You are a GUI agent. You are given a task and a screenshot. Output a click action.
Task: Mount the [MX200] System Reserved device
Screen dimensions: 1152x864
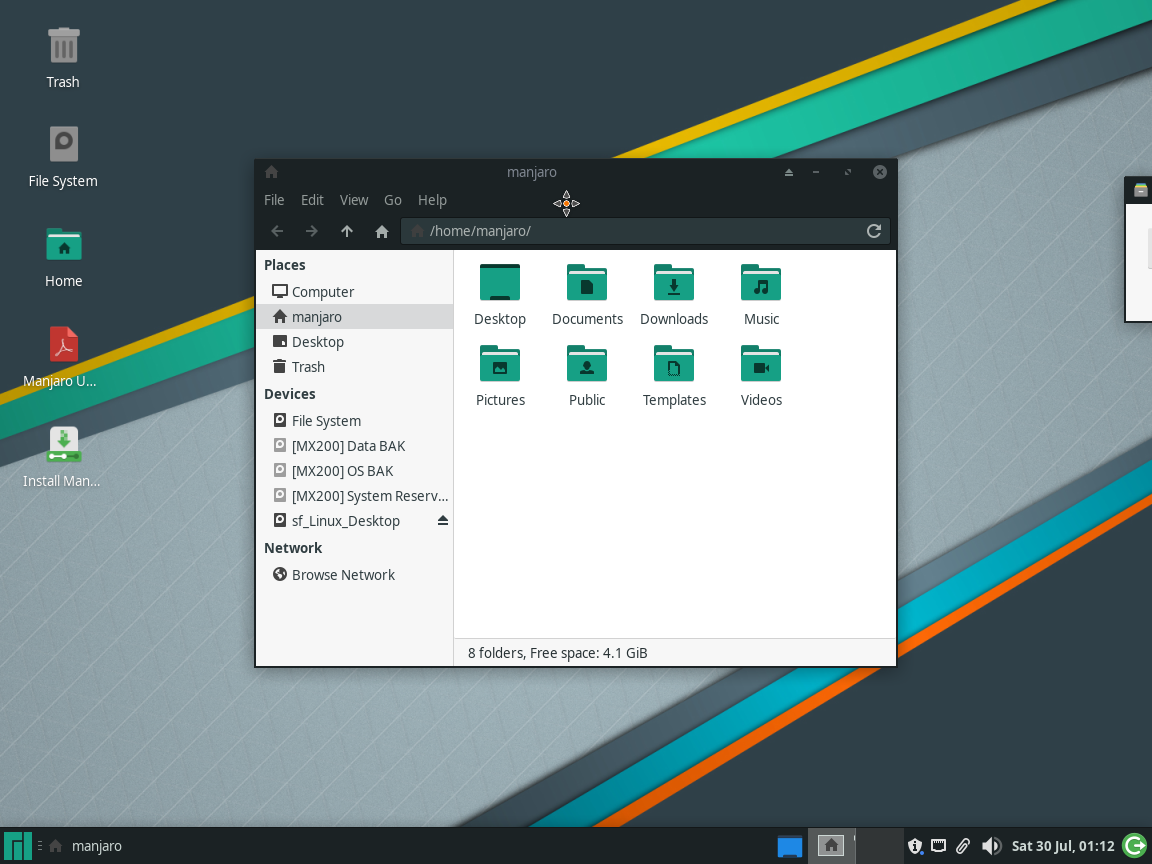(x=354, y=496)
